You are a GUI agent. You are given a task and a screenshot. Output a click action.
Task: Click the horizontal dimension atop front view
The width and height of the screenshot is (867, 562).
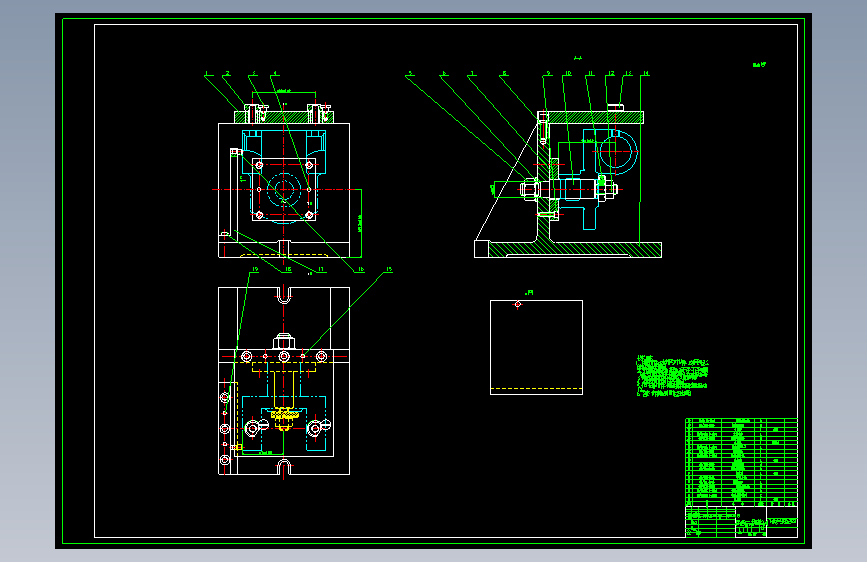pyautogui.click(x=284, y=91)
